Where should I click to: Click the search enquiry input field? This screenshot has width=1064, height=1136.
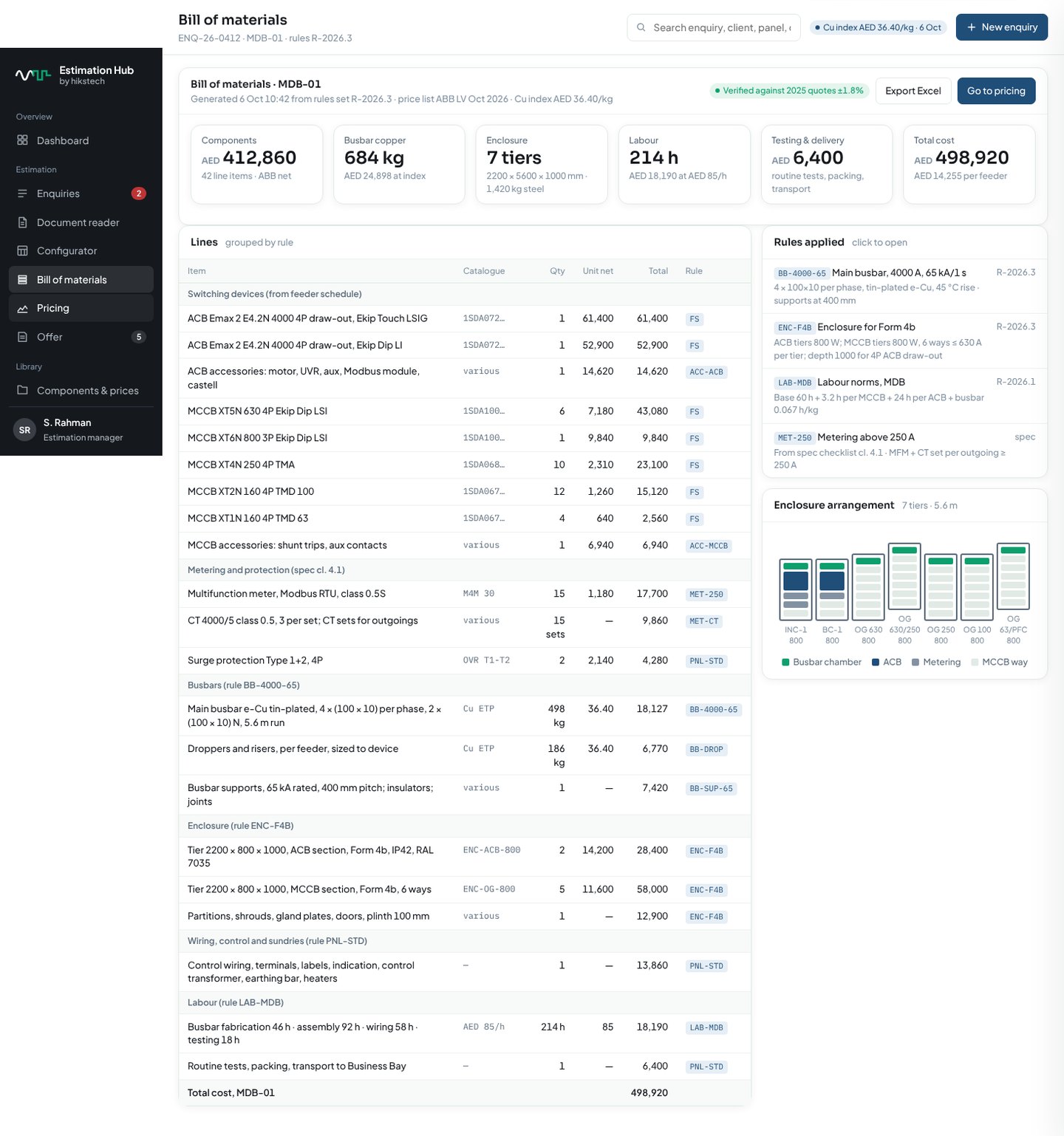click(714, 27)
